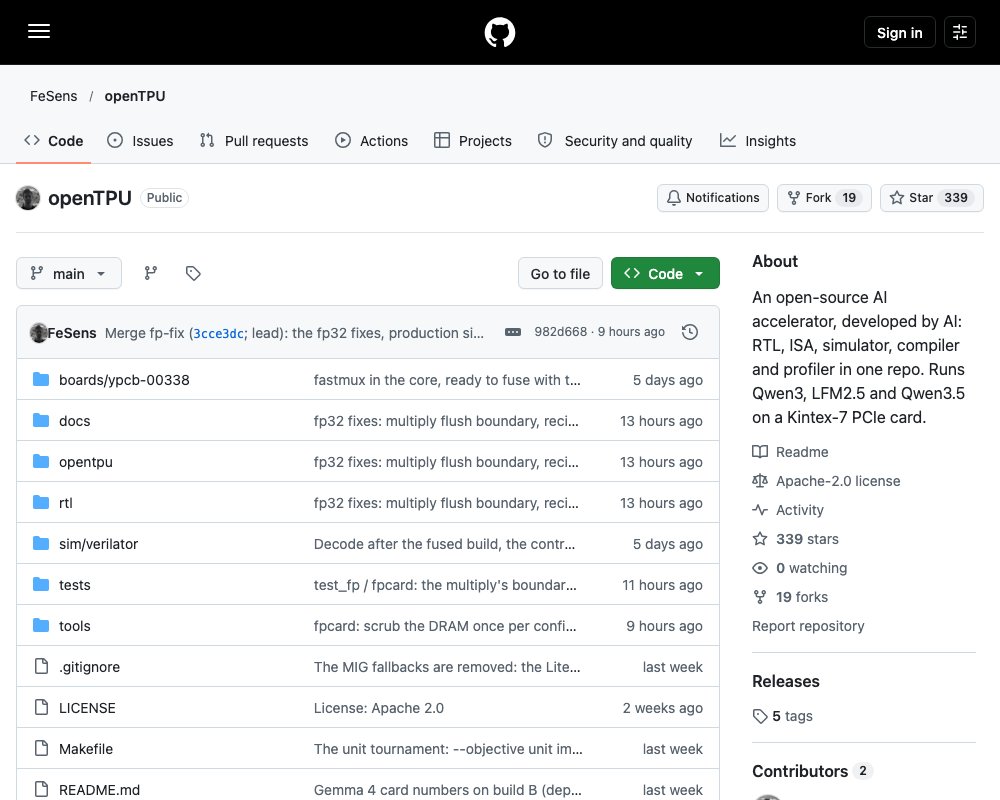Click Report repository link
This screenshot has height=800, width=1000.
tap(808, 626)
